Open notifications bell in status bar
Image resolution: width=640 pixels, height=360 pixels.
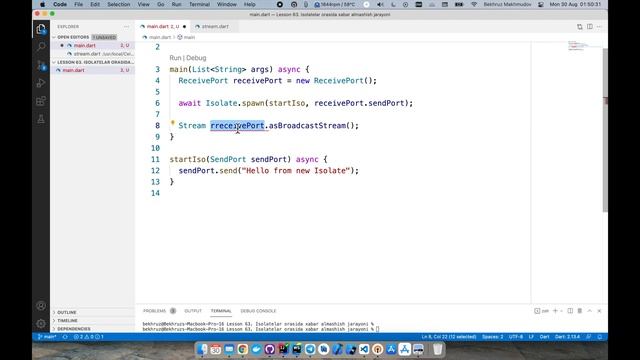pos(600,337)
